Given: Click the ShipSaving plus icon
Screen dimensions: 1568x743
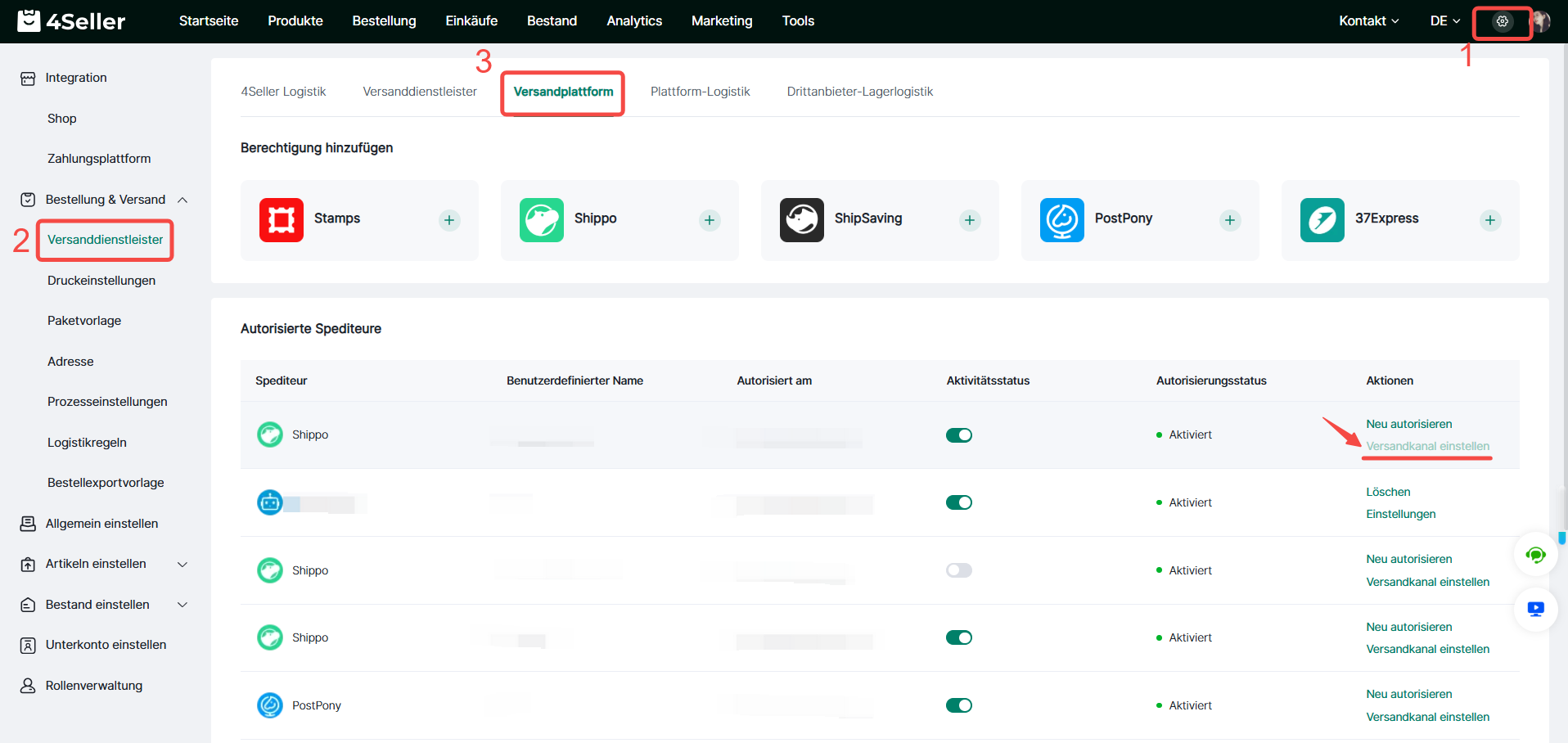Looking at the screenshot, I should coord(970,220).
